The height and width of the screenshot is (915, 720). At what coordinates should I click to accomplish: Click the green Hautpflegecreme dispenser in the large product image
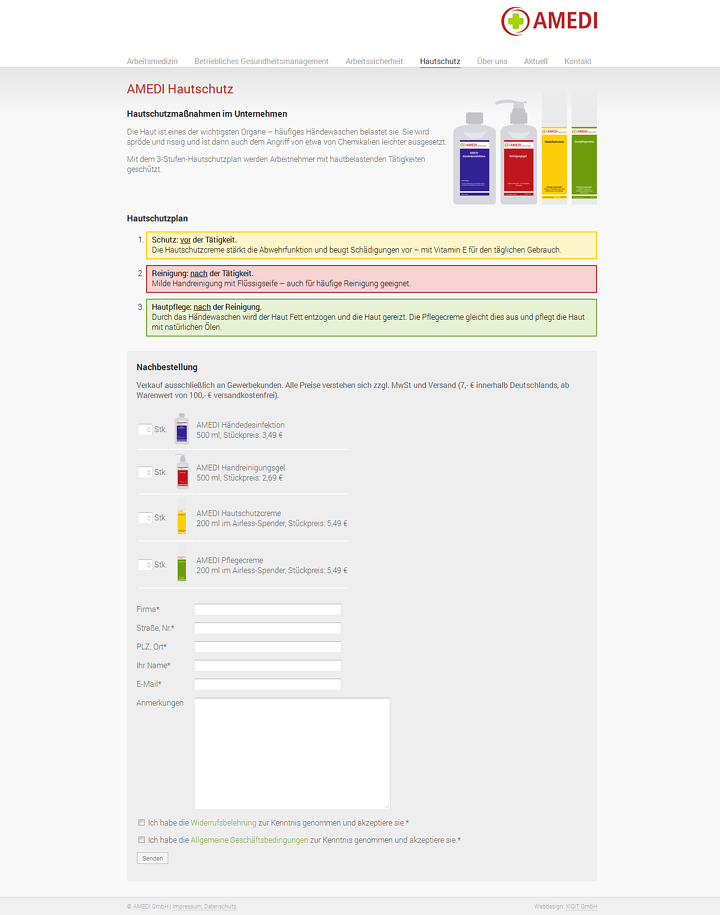coord(584,148)
